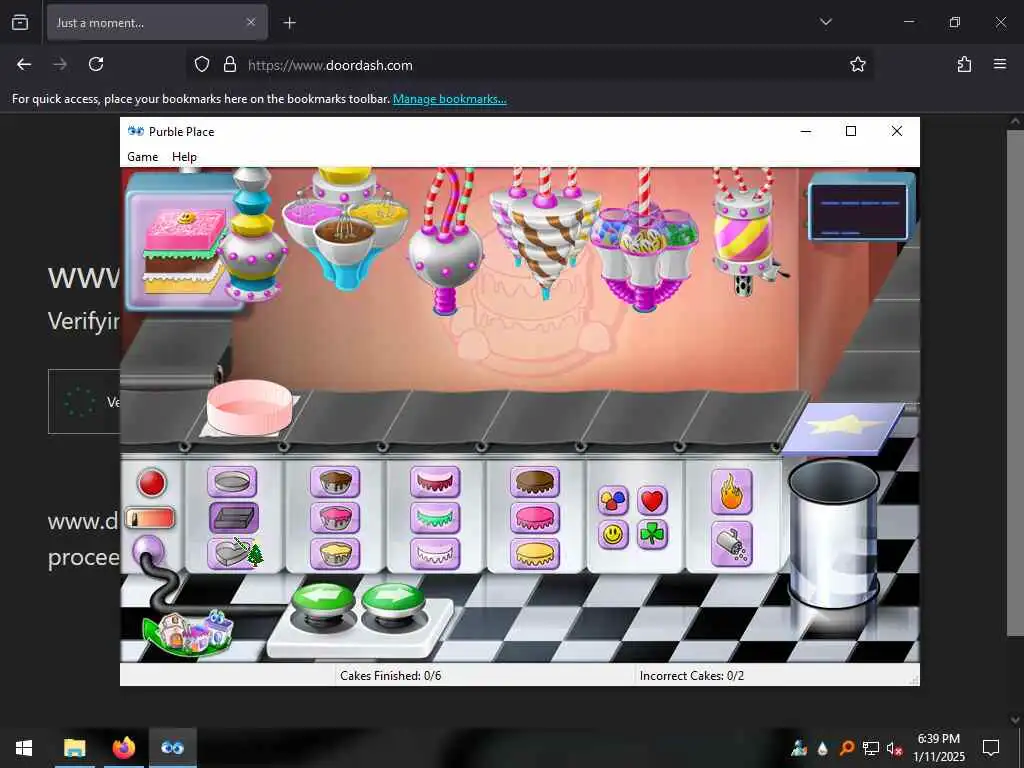
Task: Go back in Firefox
Action: click(x=24, y=64)
